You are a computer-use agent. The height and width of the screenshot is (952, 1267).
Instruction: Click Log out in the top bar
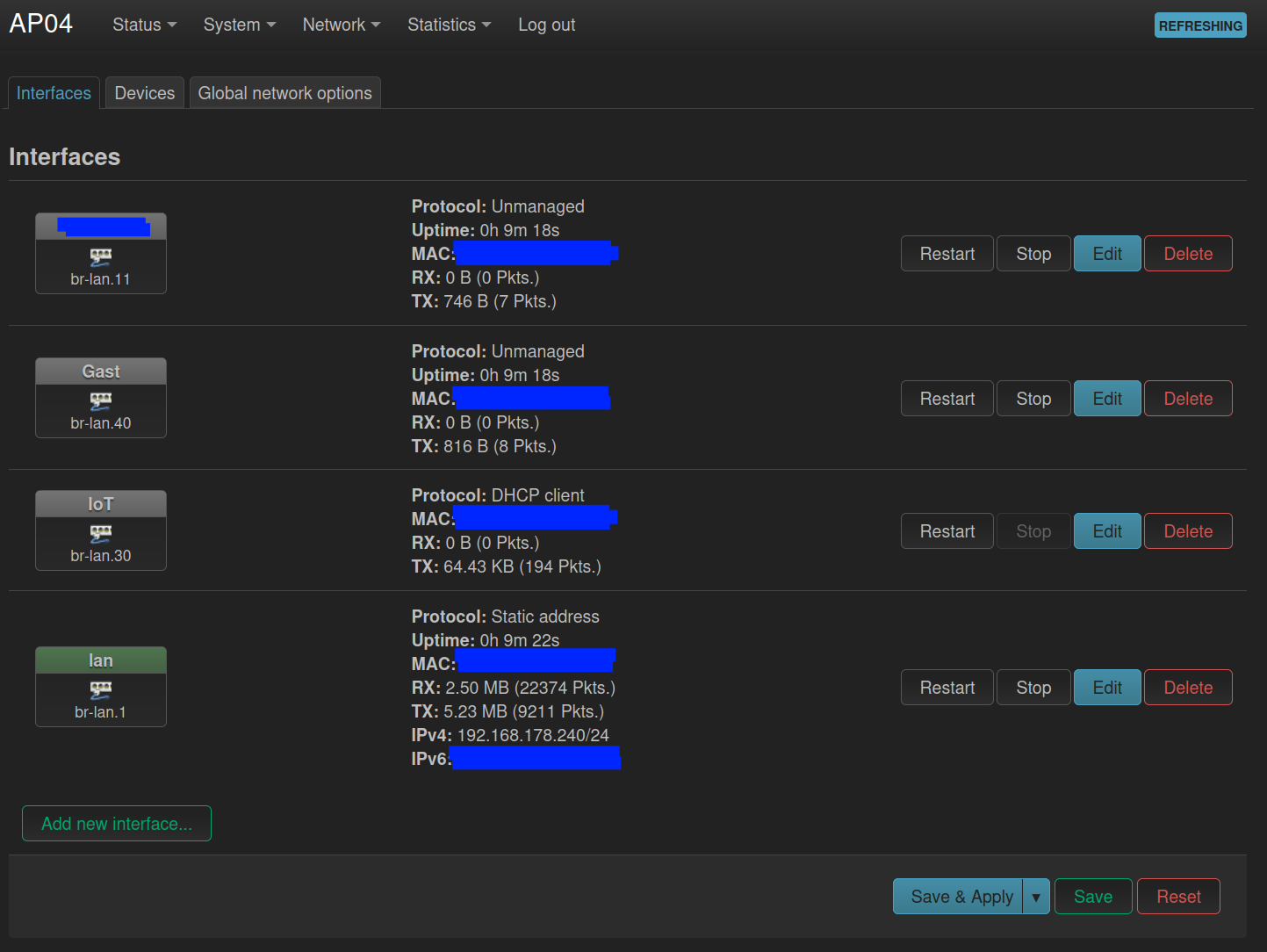[x=547, y=25]
